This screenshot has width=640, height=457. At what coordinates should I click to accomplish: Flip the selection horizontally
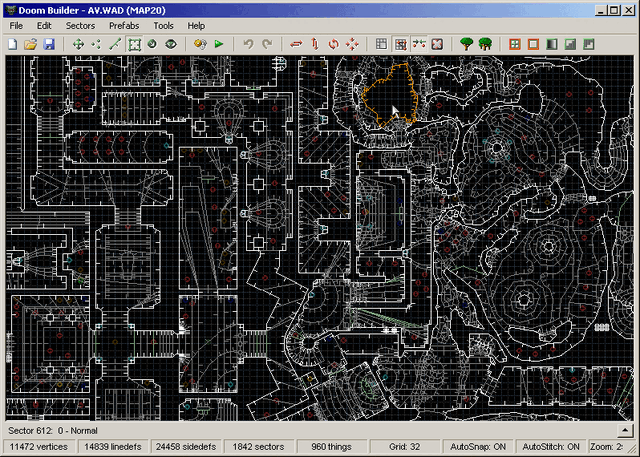pos(296,44)
